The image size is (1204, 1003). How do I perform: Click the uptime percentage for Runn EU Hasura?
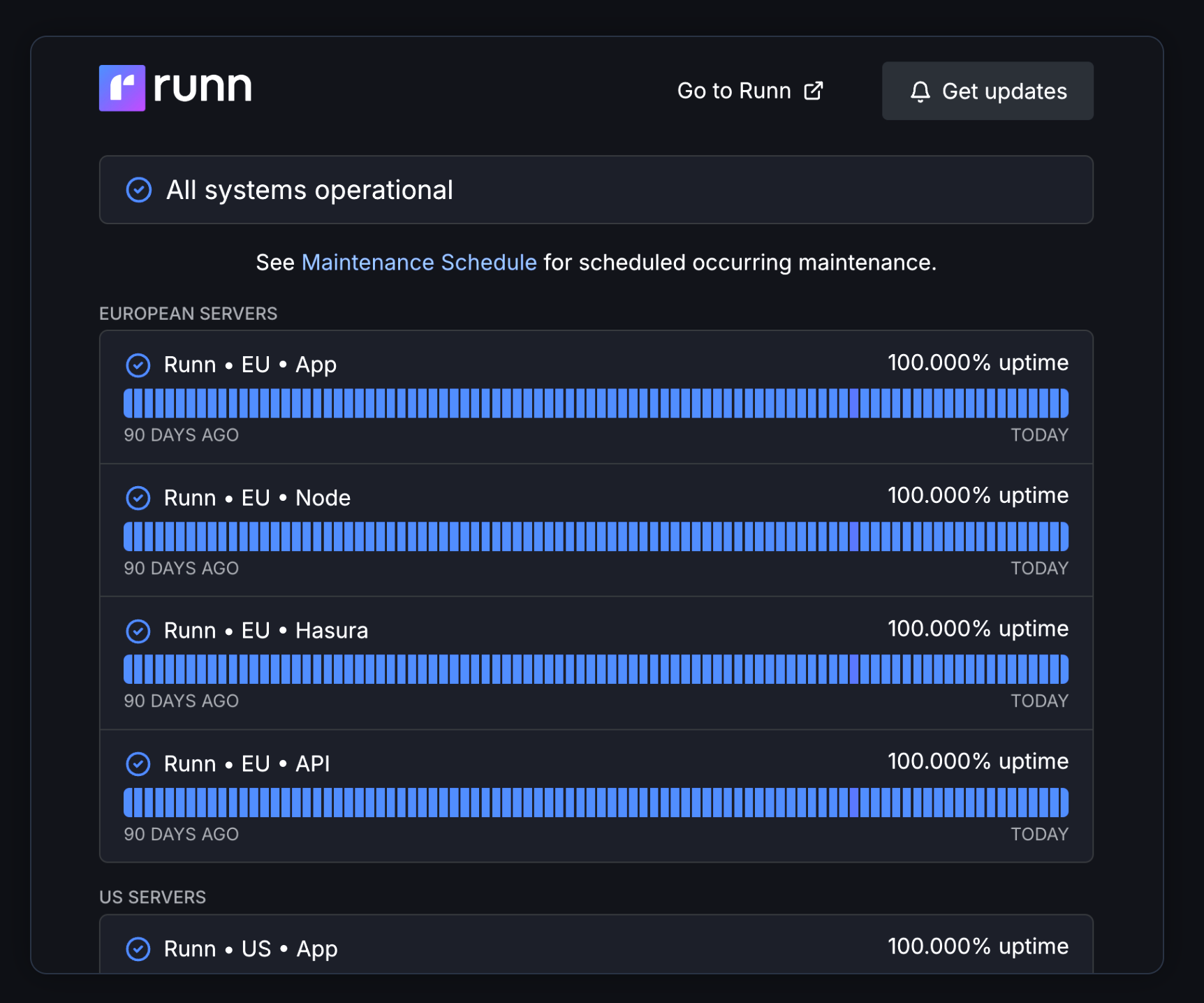pyautogui.click(x=978, y=629)
